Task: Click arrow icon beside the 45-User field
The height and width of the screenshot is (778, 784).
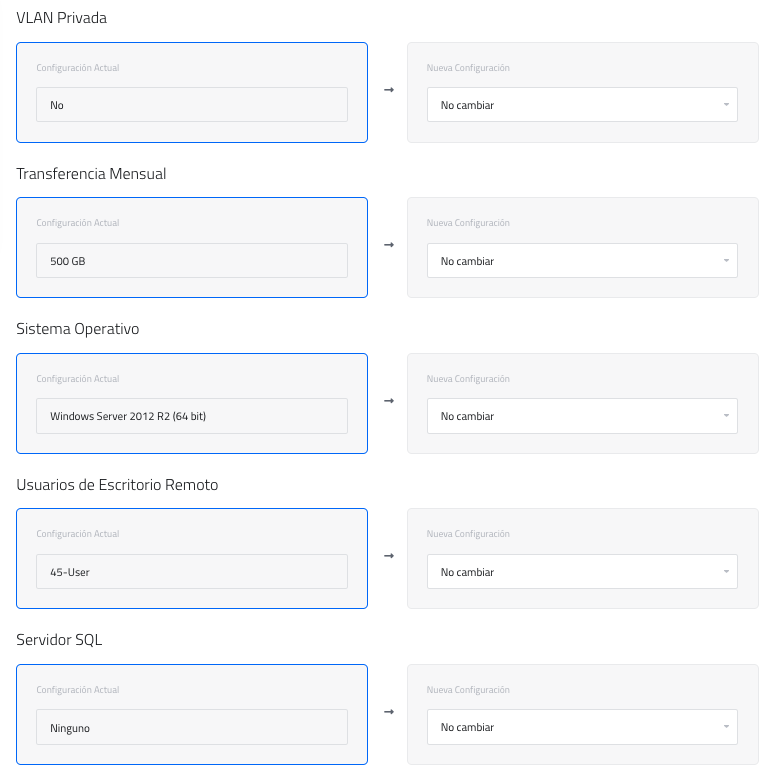Action: (x=388, y=556)
